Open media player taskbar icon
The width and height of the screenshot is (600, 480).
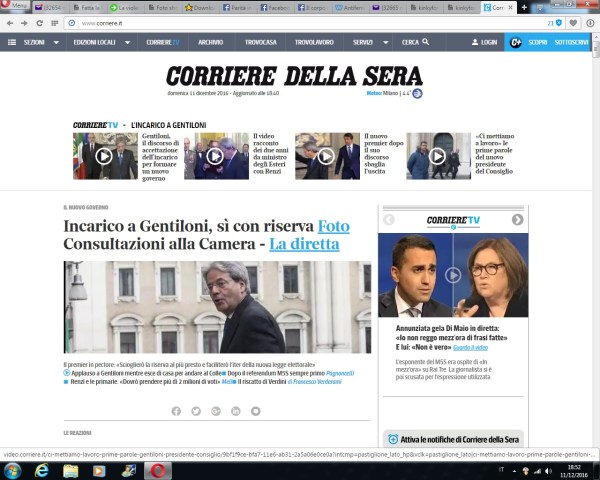pyautogui.click(x=99, y=471)
